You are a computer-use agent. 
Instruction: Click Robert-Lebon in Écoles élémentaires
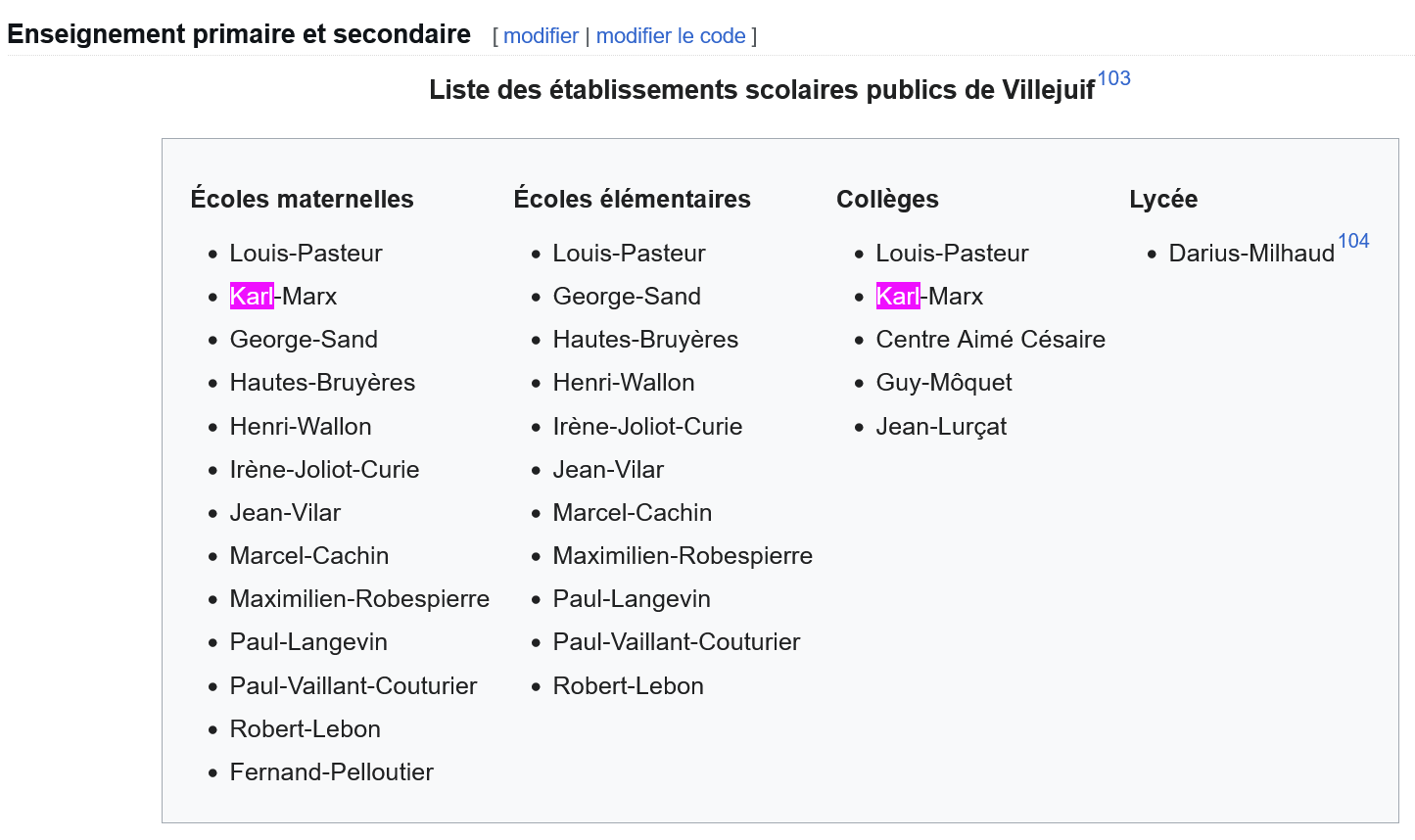click(628, 686)
